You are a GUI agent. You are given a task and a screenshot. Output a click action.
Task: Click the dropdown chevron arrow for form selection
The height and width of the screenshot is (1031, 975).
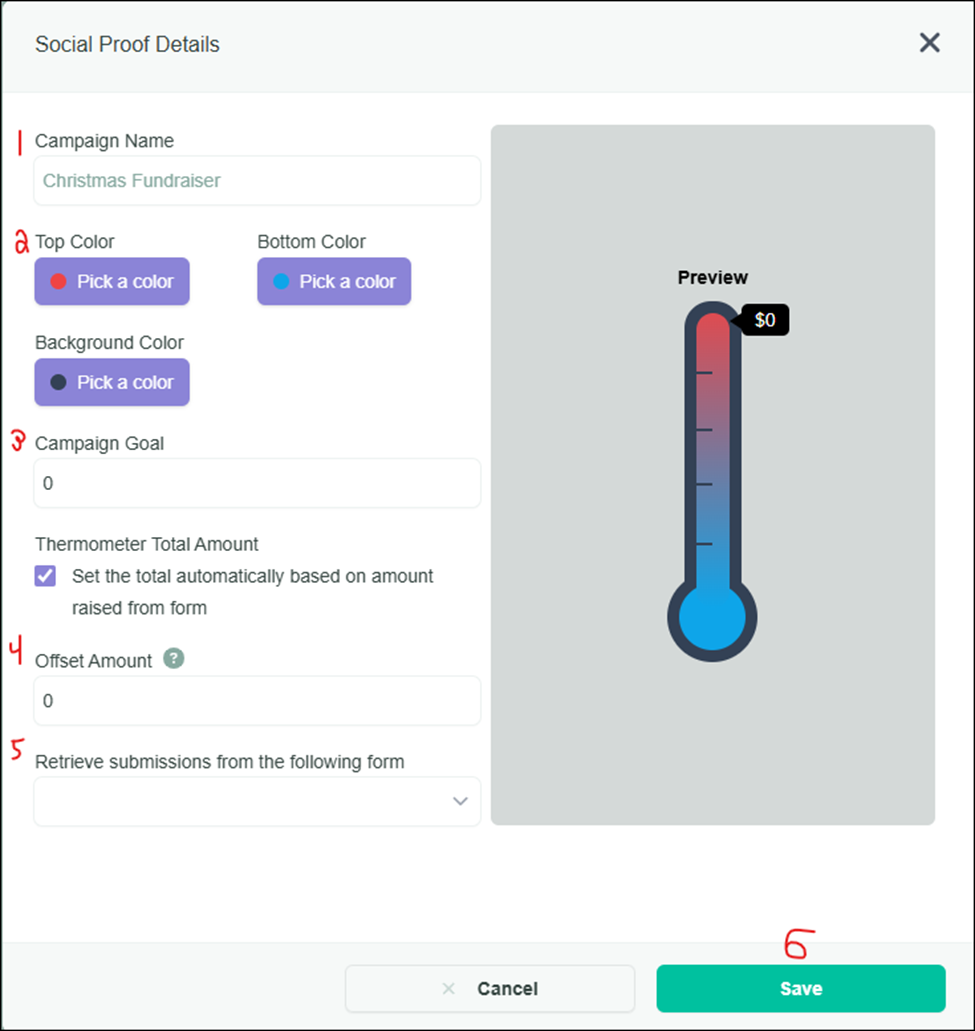[460, 801]
